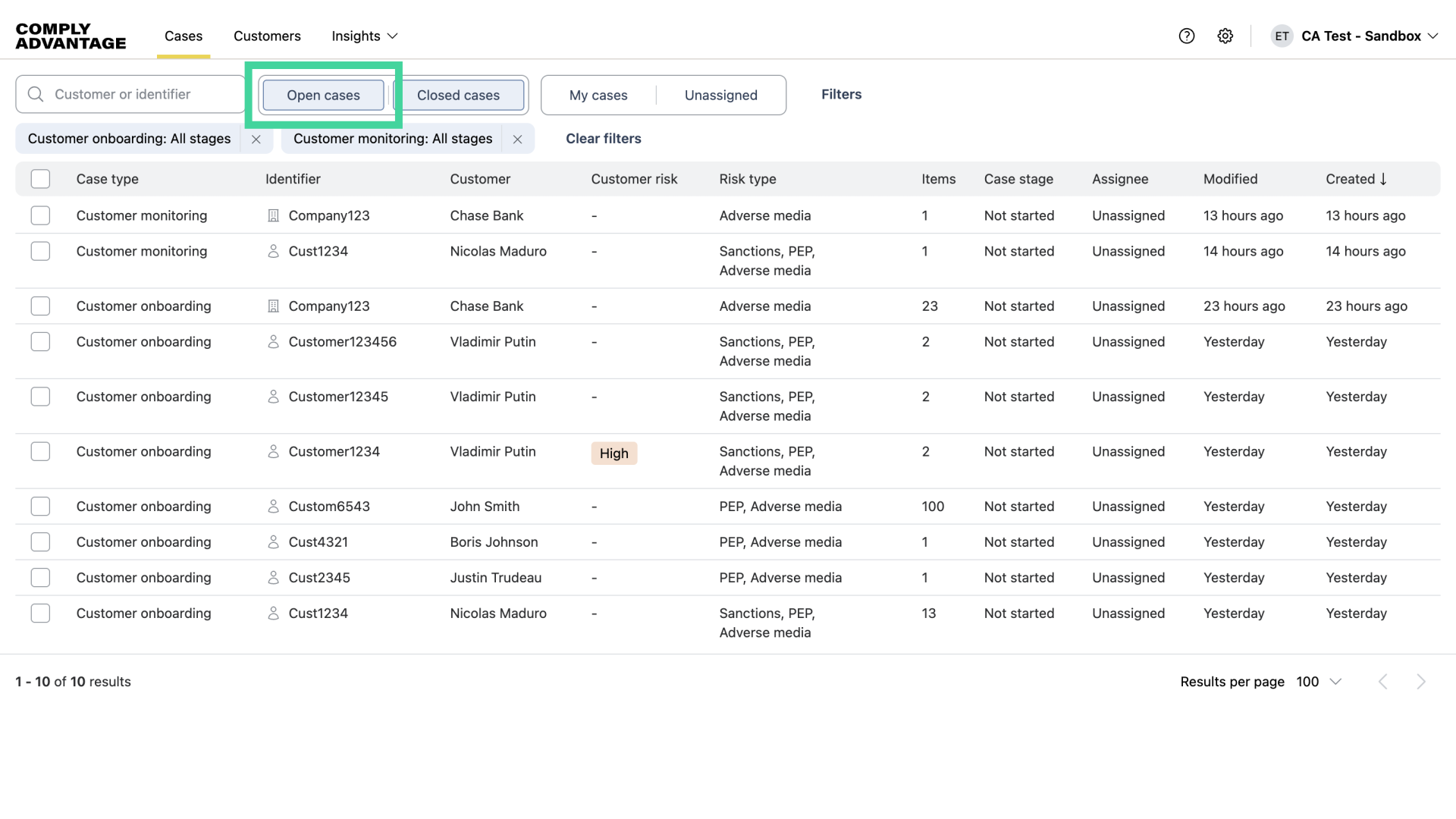Toggle the select-all header checkbox
The image size is (1456, 819).
[x=40, y=179]
